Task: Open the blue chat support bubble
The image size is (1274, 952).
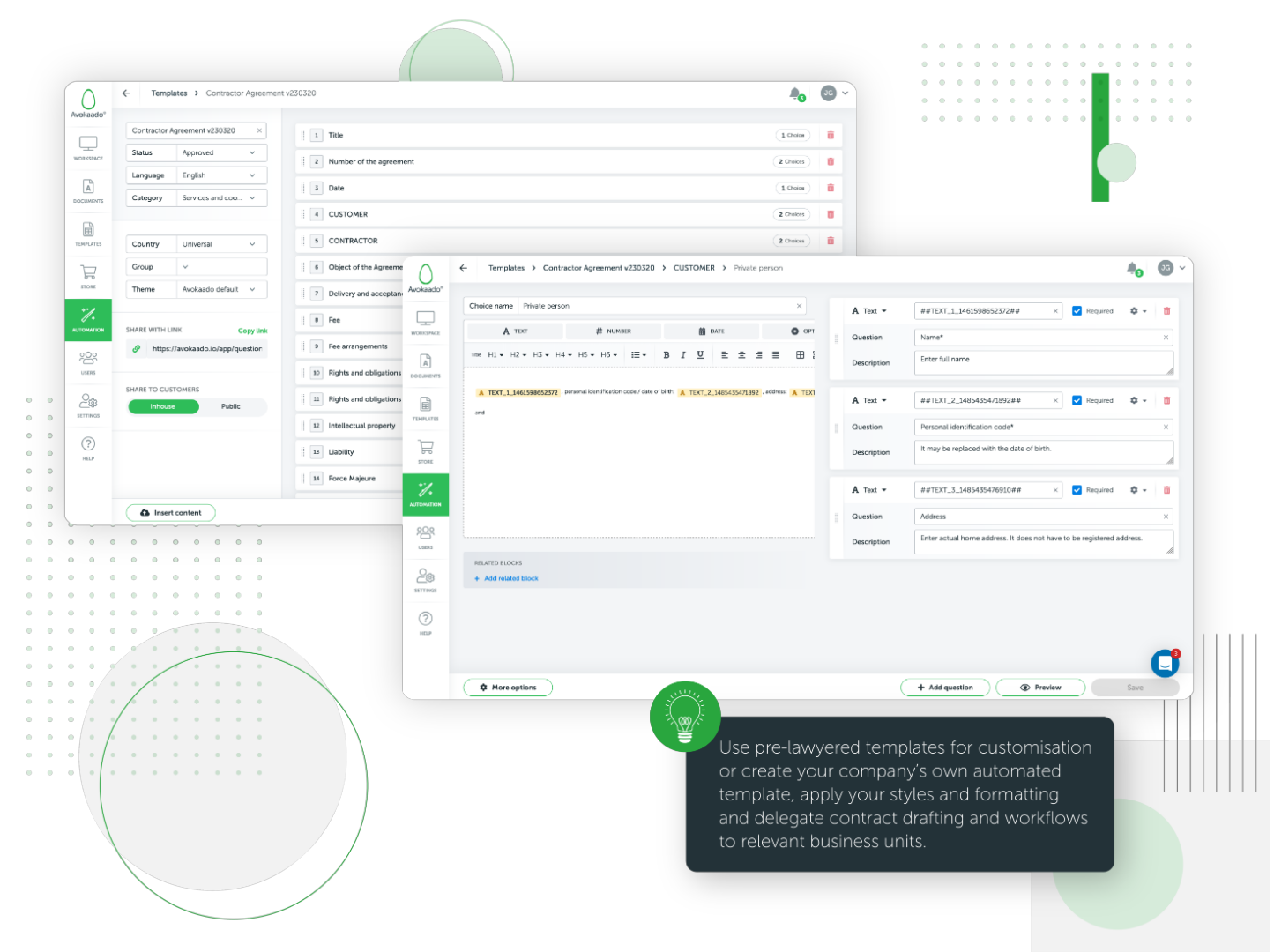Action: point(1165,663)
